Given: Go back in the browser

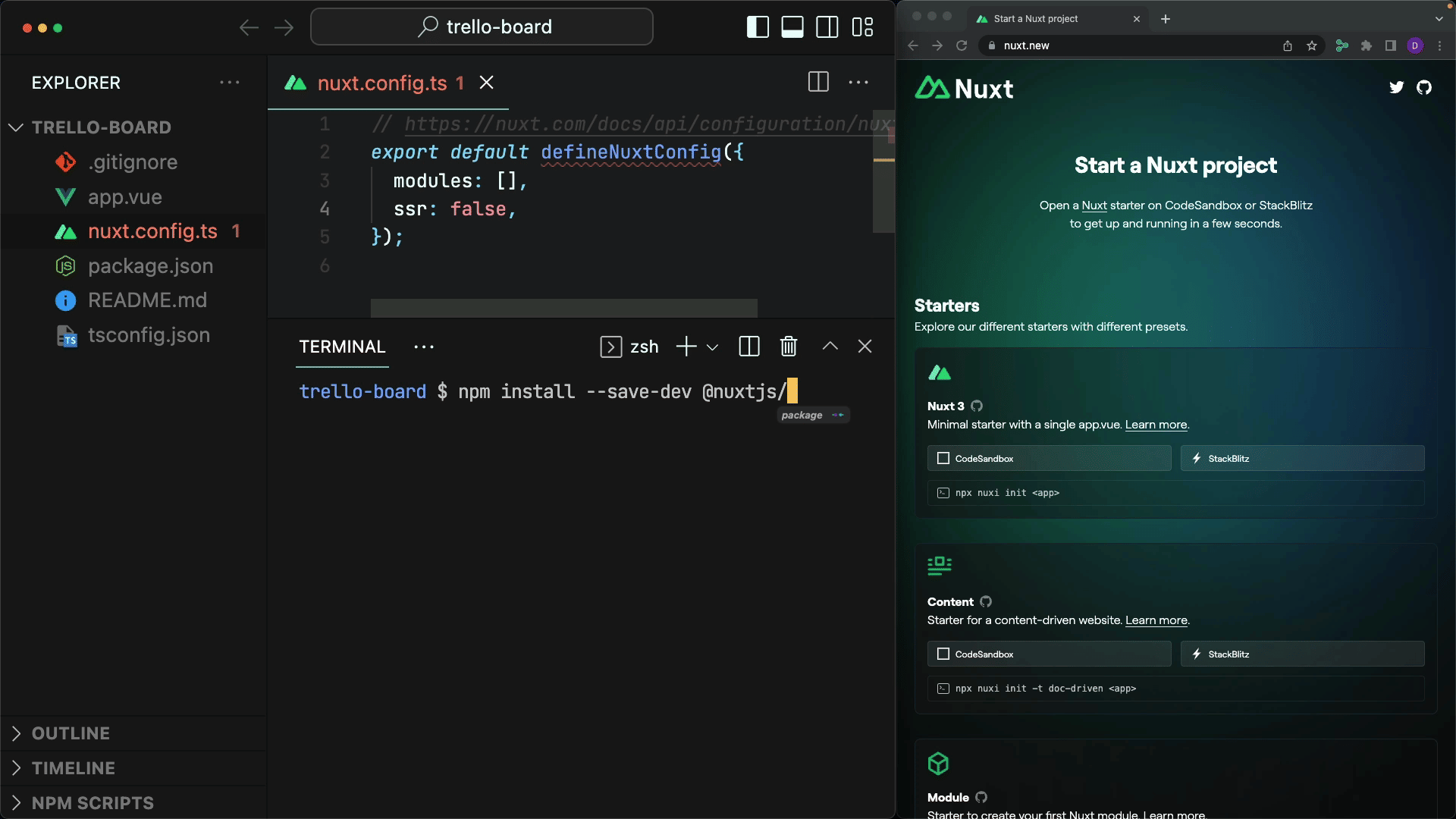Looking at the screenshot, I should [x=913, y=45].
